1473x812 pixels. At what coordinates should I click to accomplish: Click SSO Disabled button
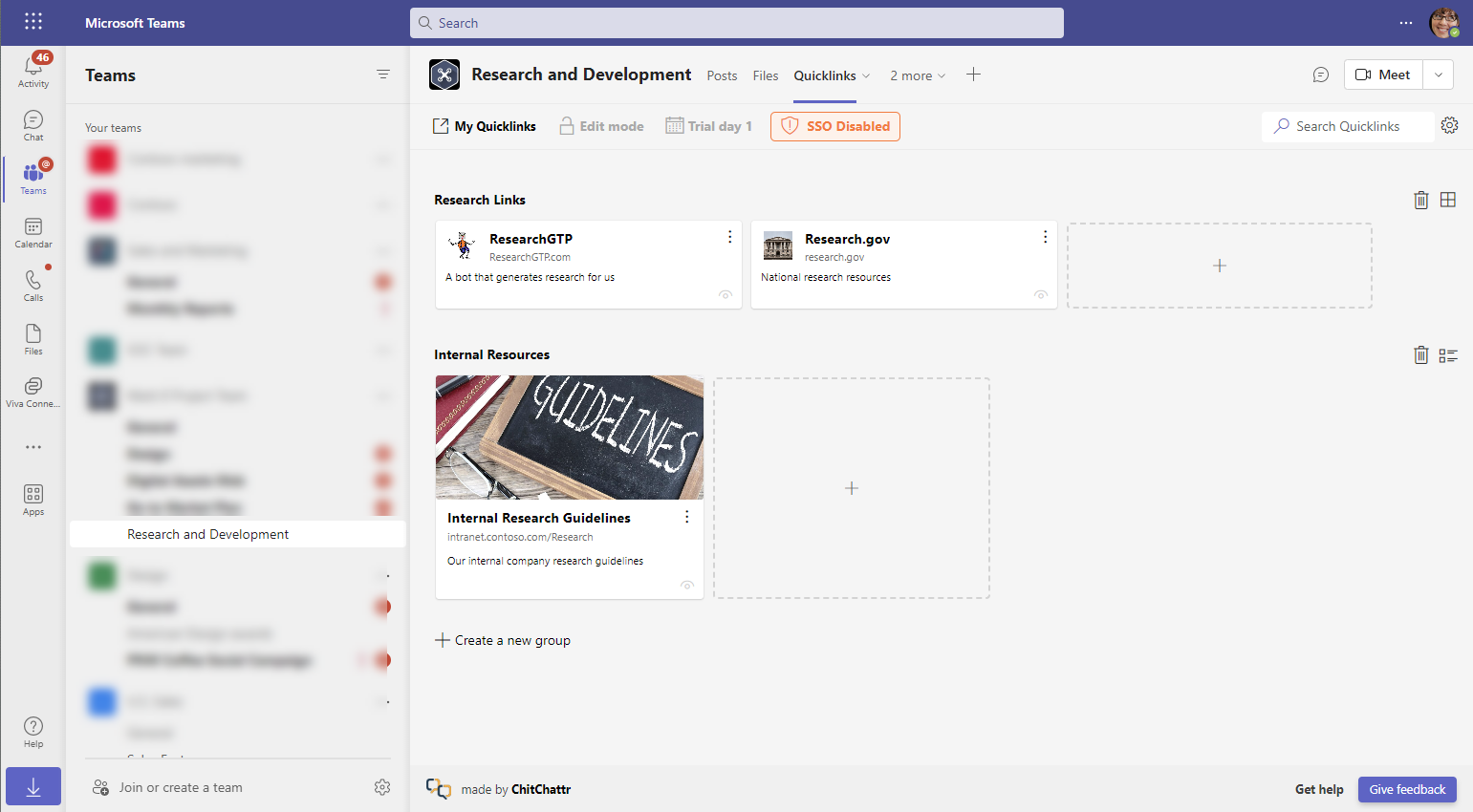835,126
